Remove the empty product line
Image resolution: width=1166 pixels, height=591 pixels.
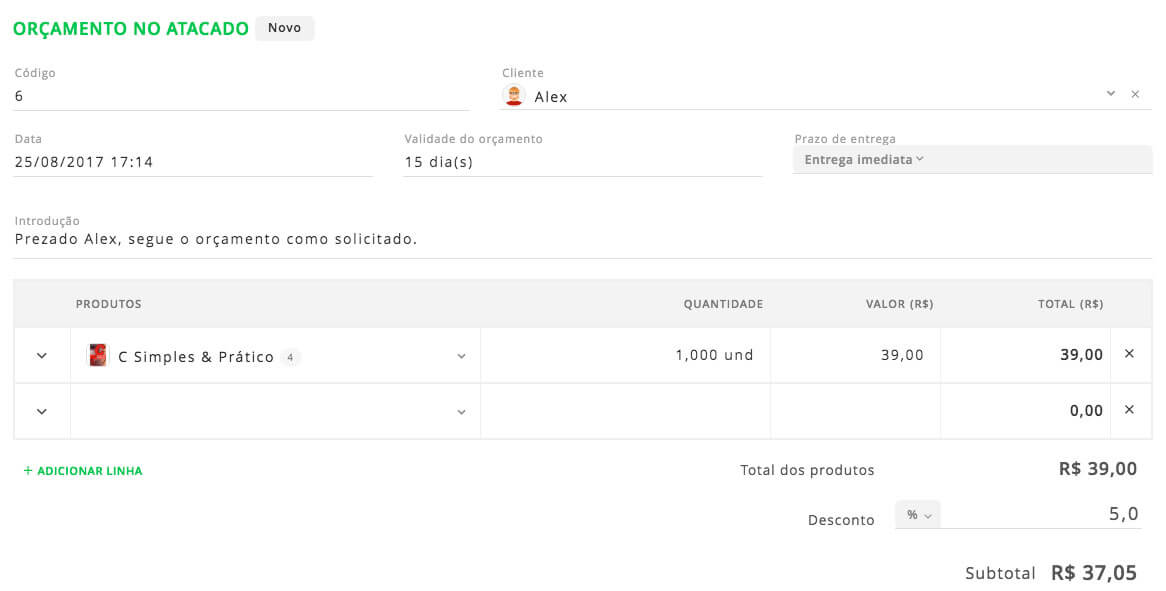point(1129,410)
